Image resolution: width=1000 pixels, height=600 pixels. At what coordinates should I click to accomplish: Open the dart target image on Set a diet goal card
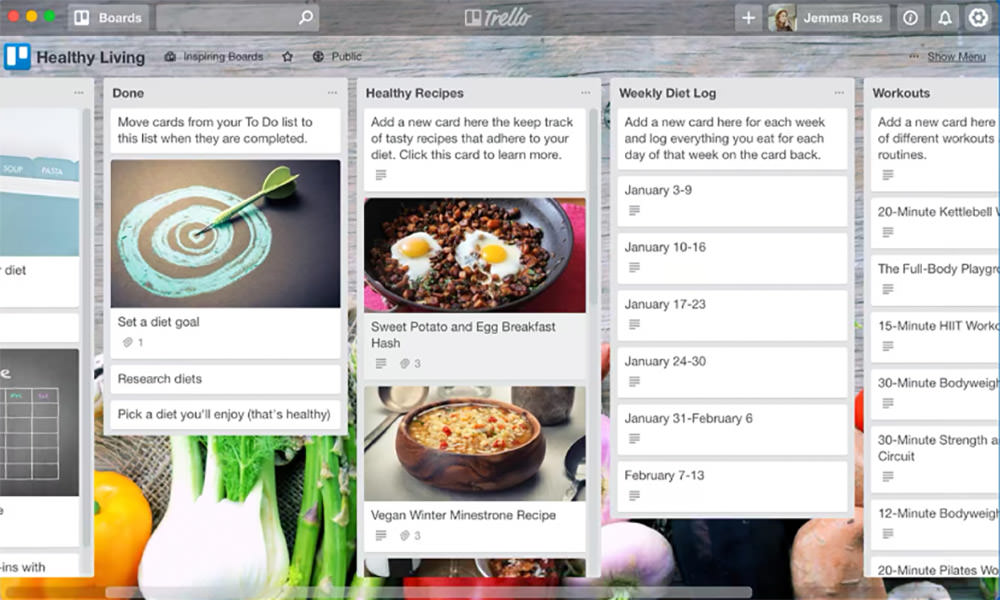225,234
